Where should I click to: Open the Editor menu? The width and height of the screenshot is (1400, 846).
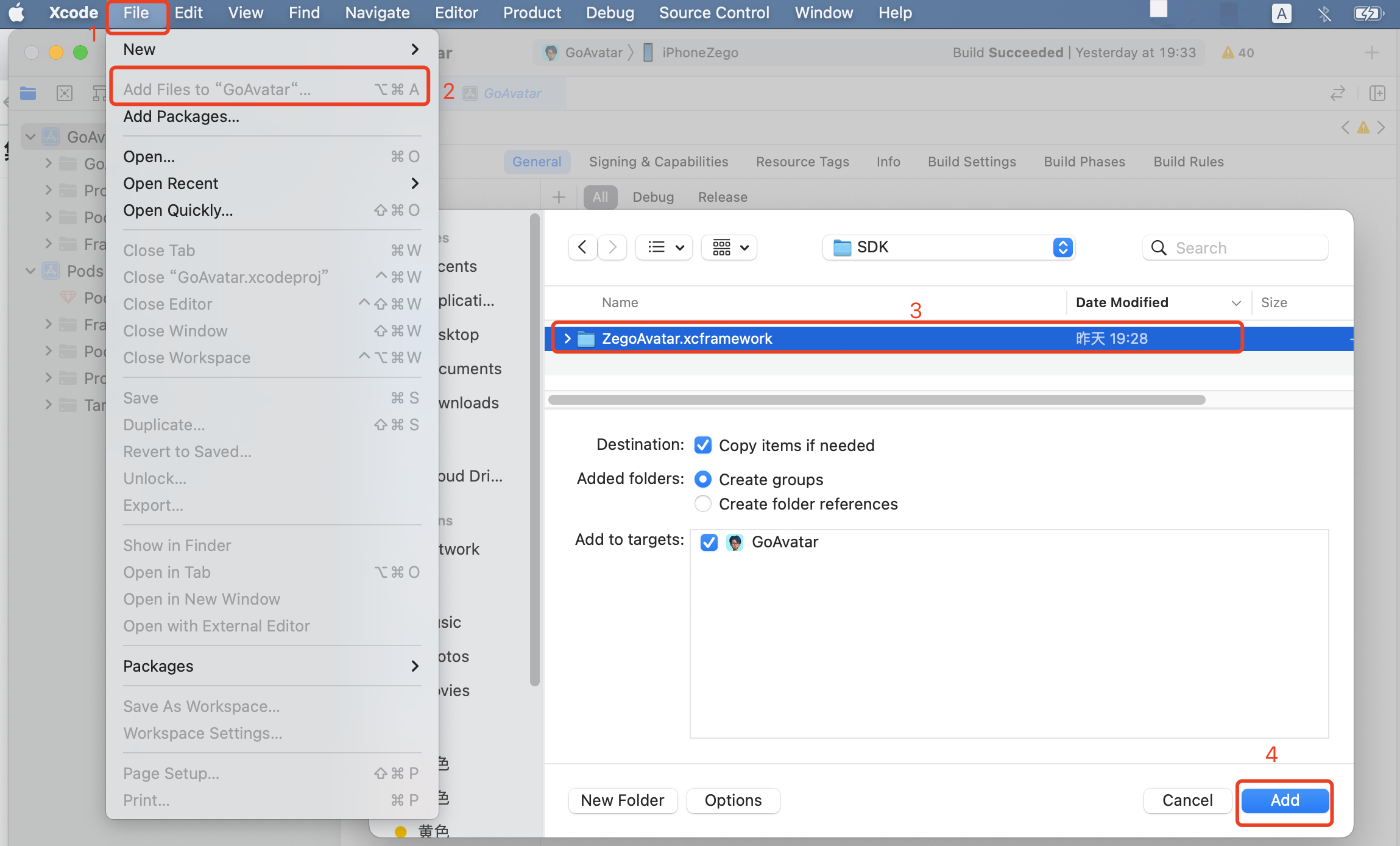456,13
